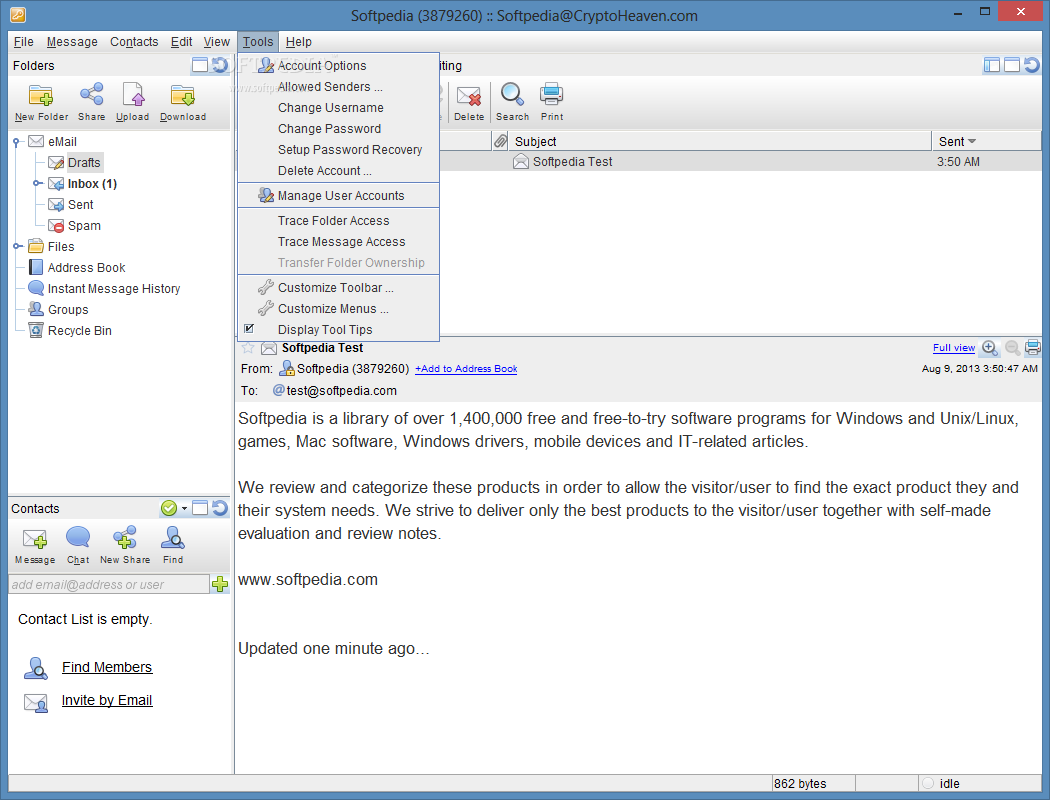Collapse the eMail tree node
The height and width of the screenshot is (800, 1050).
(16, 141)
